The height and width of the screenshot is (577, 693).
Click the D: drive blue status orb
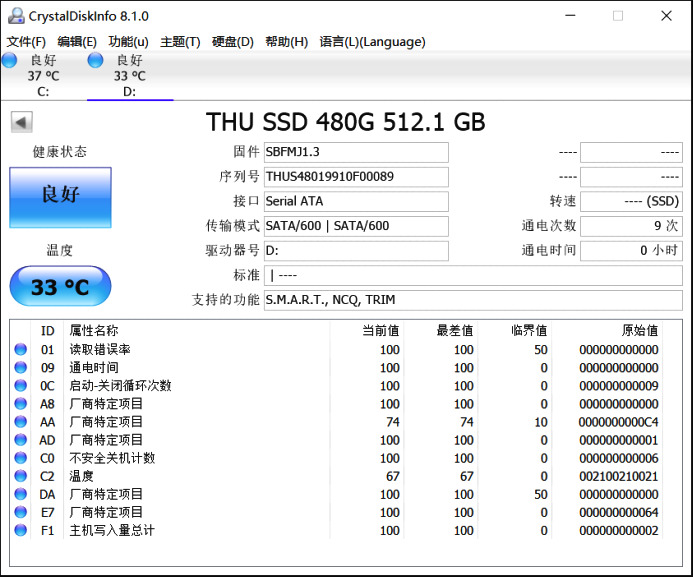[x=95, y=60]
